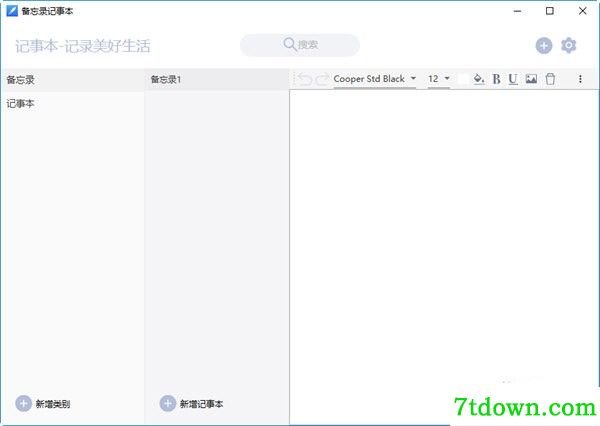Click the redo arrow in editor toolbar
The width and height of the screenshot is (600, 426).
click(322, 79)
